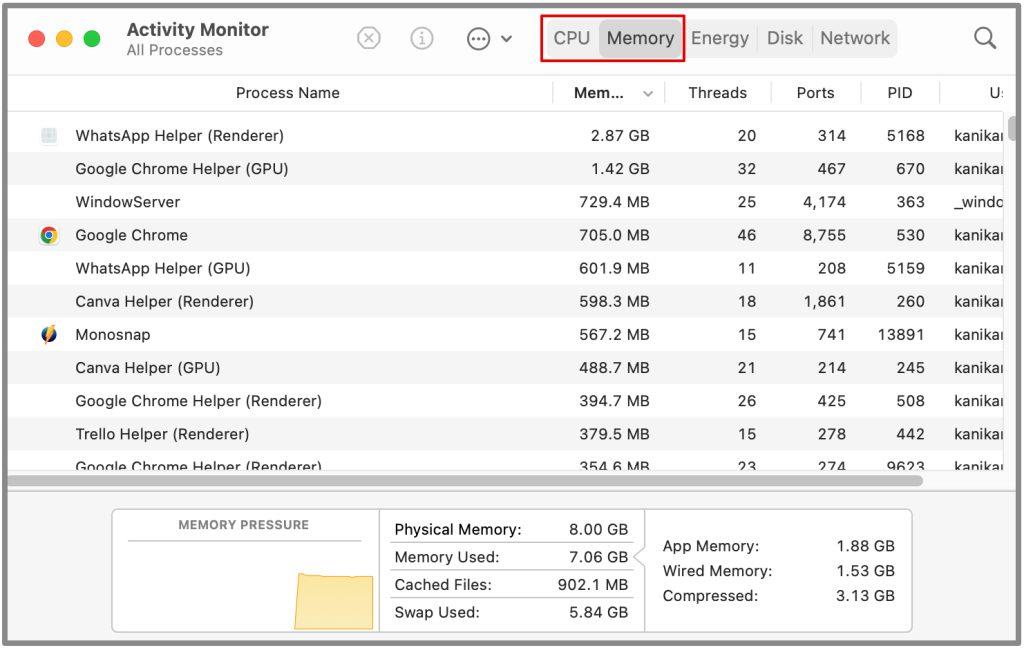Image resolution: width=1024 pixels, height=648 pixels.
Task: Sort by the Mem... column header
Action: click(598, 93)
